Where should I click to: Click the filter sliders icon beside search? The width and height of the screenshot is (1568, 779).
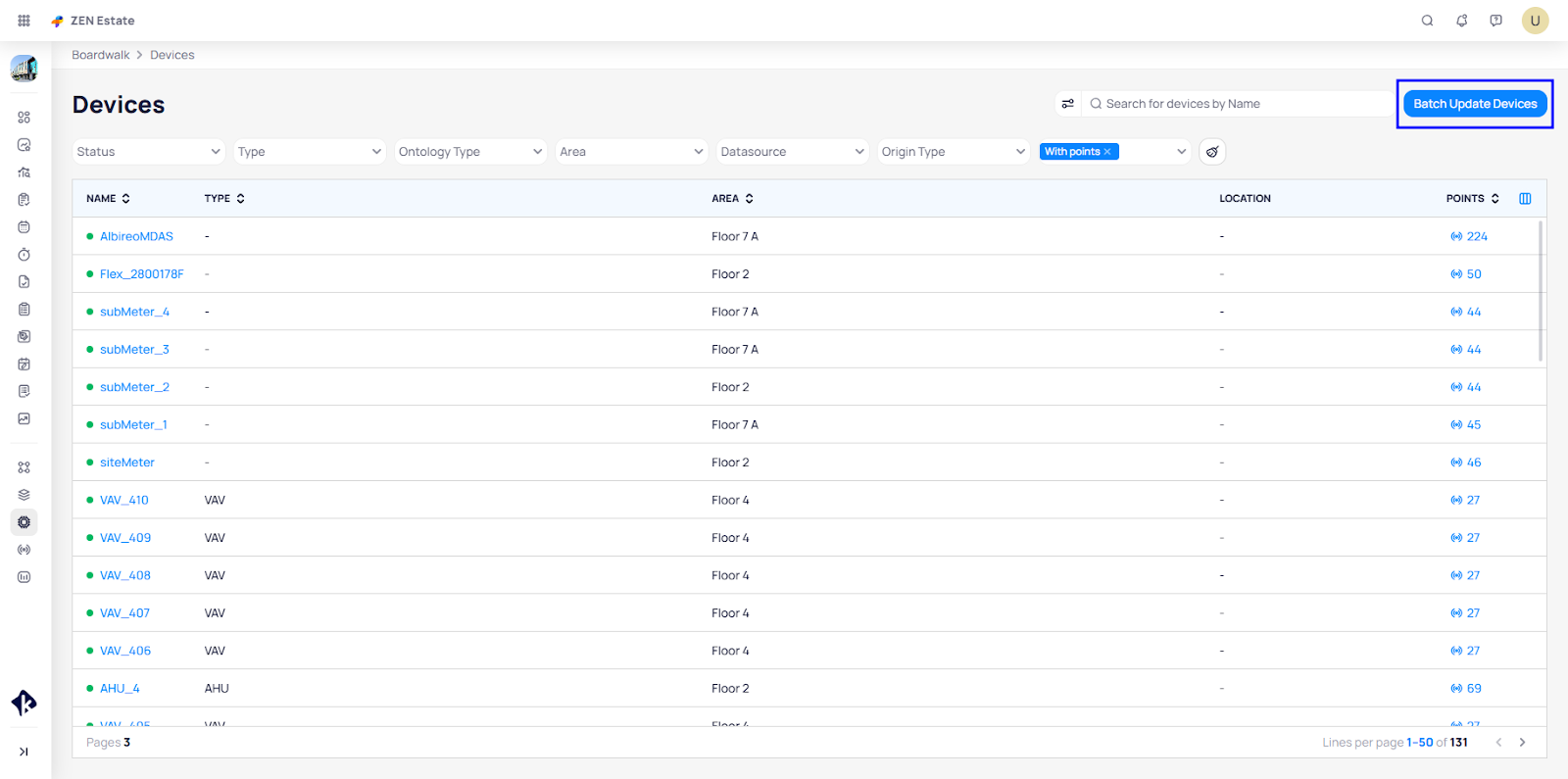point(1068,104)
